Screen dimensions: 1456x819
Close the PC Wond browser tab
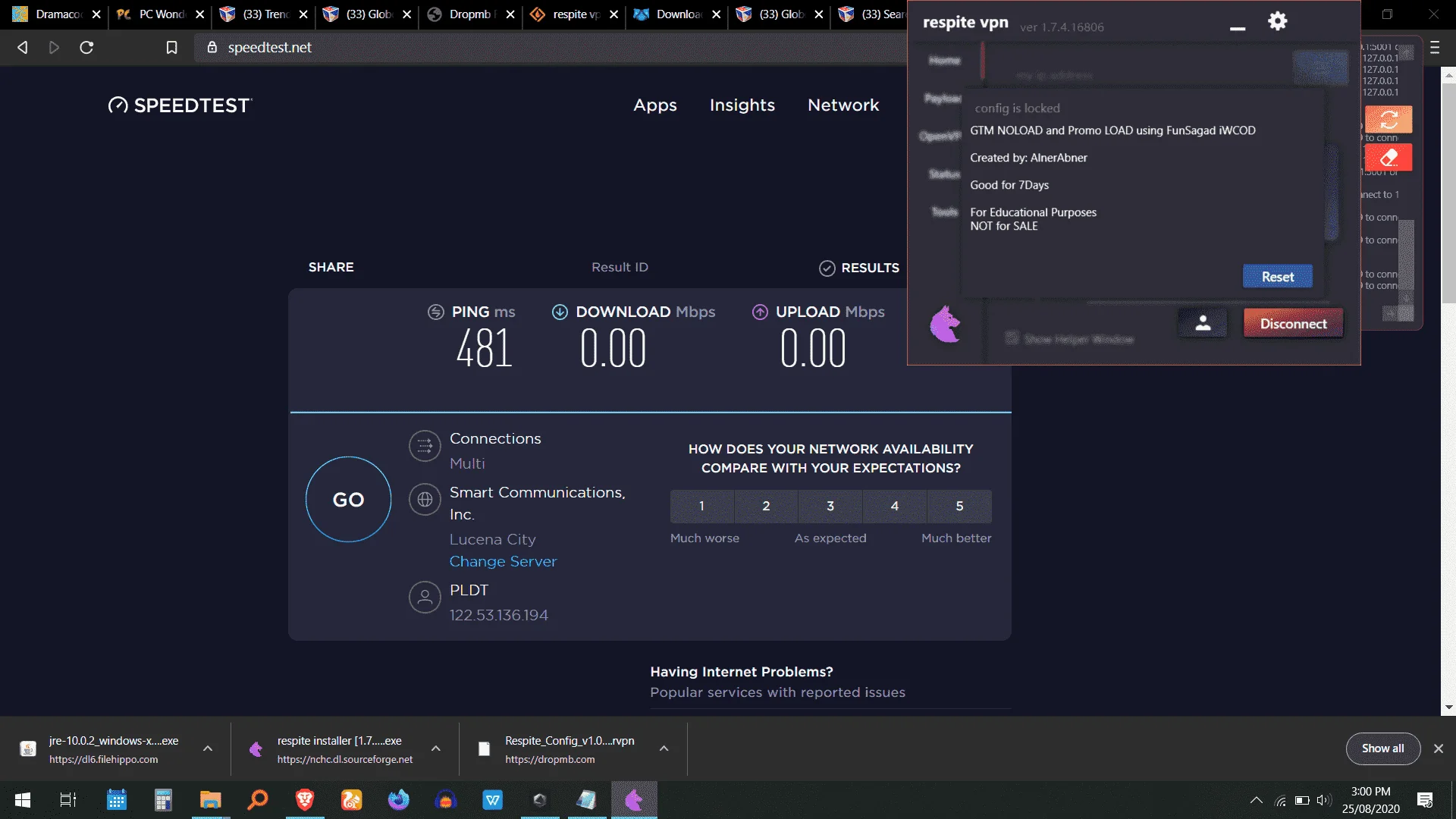[x=199, y=14]
